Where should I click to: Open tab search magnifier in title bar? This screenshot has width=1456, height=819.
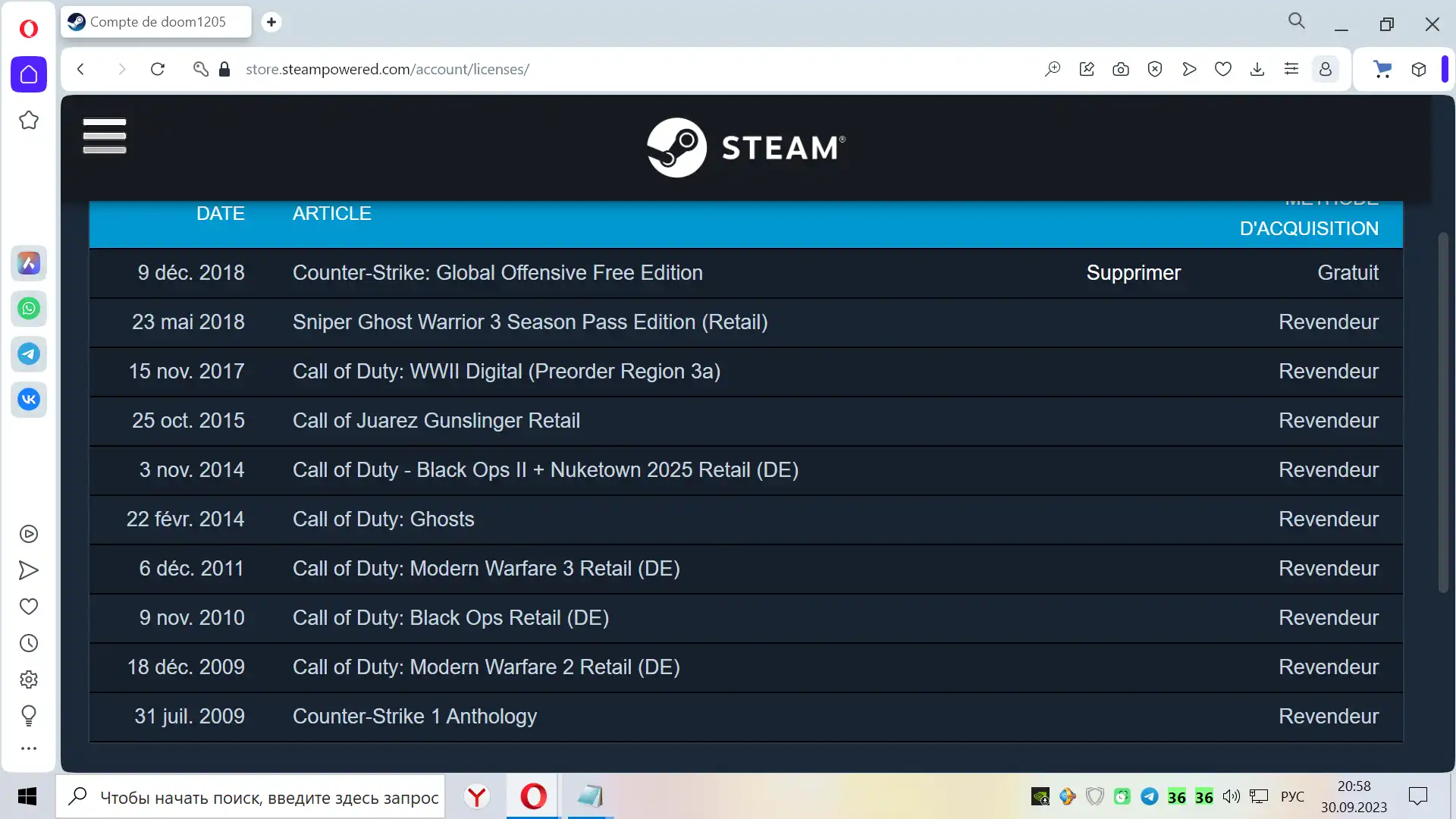click(1297, 21)
